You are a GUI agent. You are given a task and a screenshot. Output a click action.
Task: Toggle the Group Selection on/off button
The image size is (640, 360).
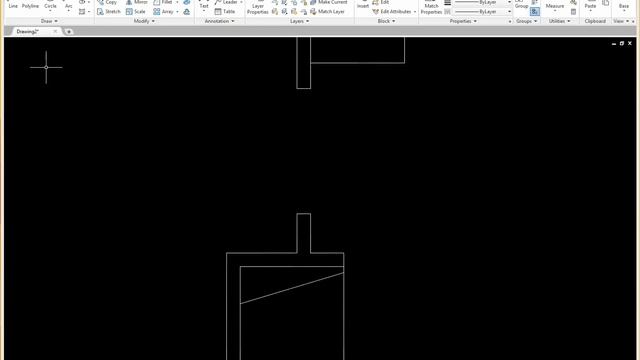[x=535, y=12]
